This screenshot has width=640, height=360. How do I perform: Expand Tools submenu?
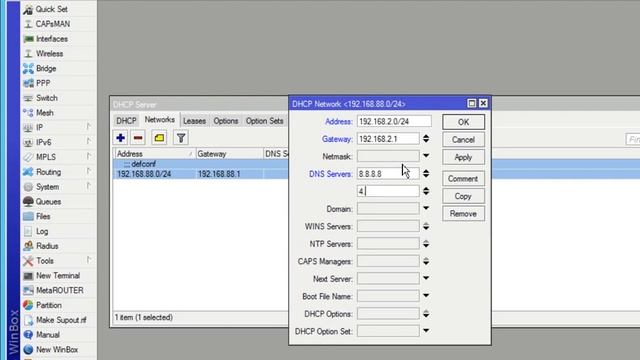pyautogui.click(x=89, y=260)
